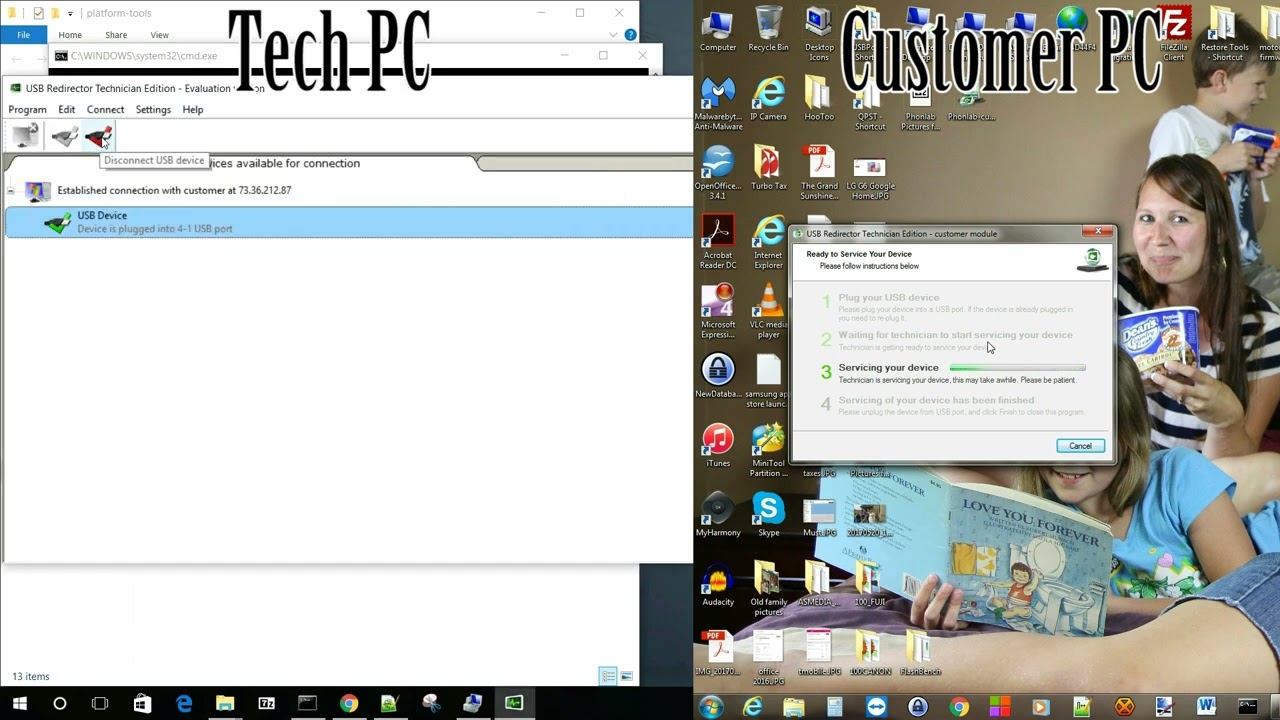Open Computer icon on Customer desktop
Viewport: 1280px width, 720px height.
click(x=718, y=30)
